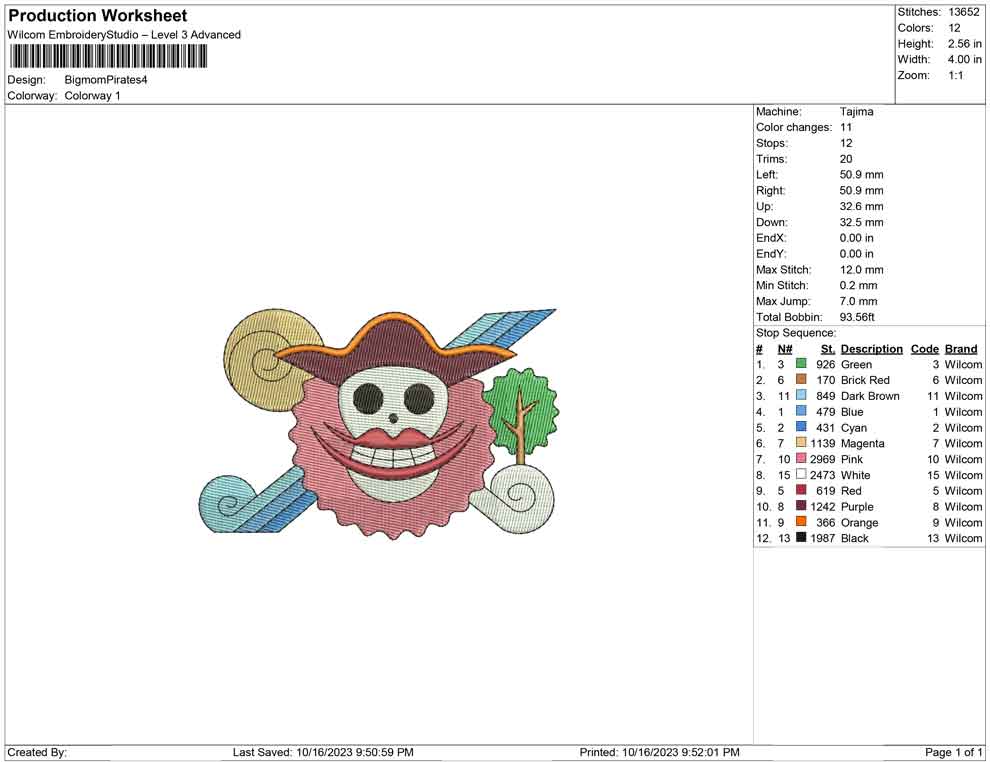This screenshot has width=990, height=762.
Task: Click the 'Brand' column header
Action: point(961,349)
